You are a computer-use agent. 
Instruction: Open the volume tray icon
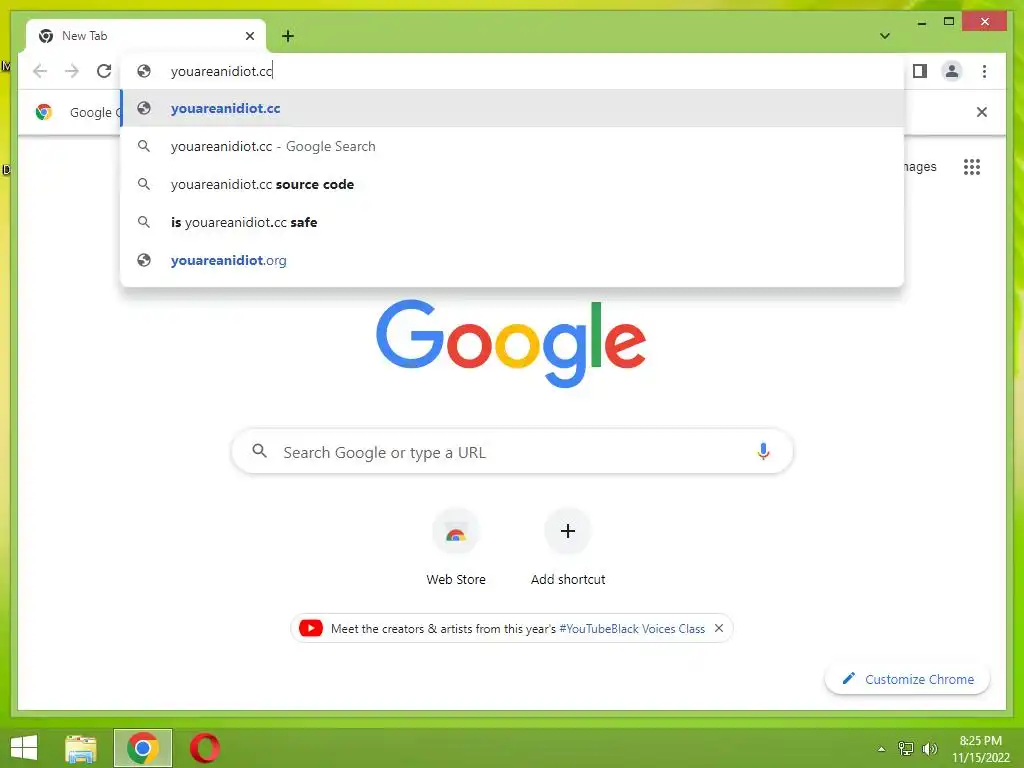(x=929, y=748)
